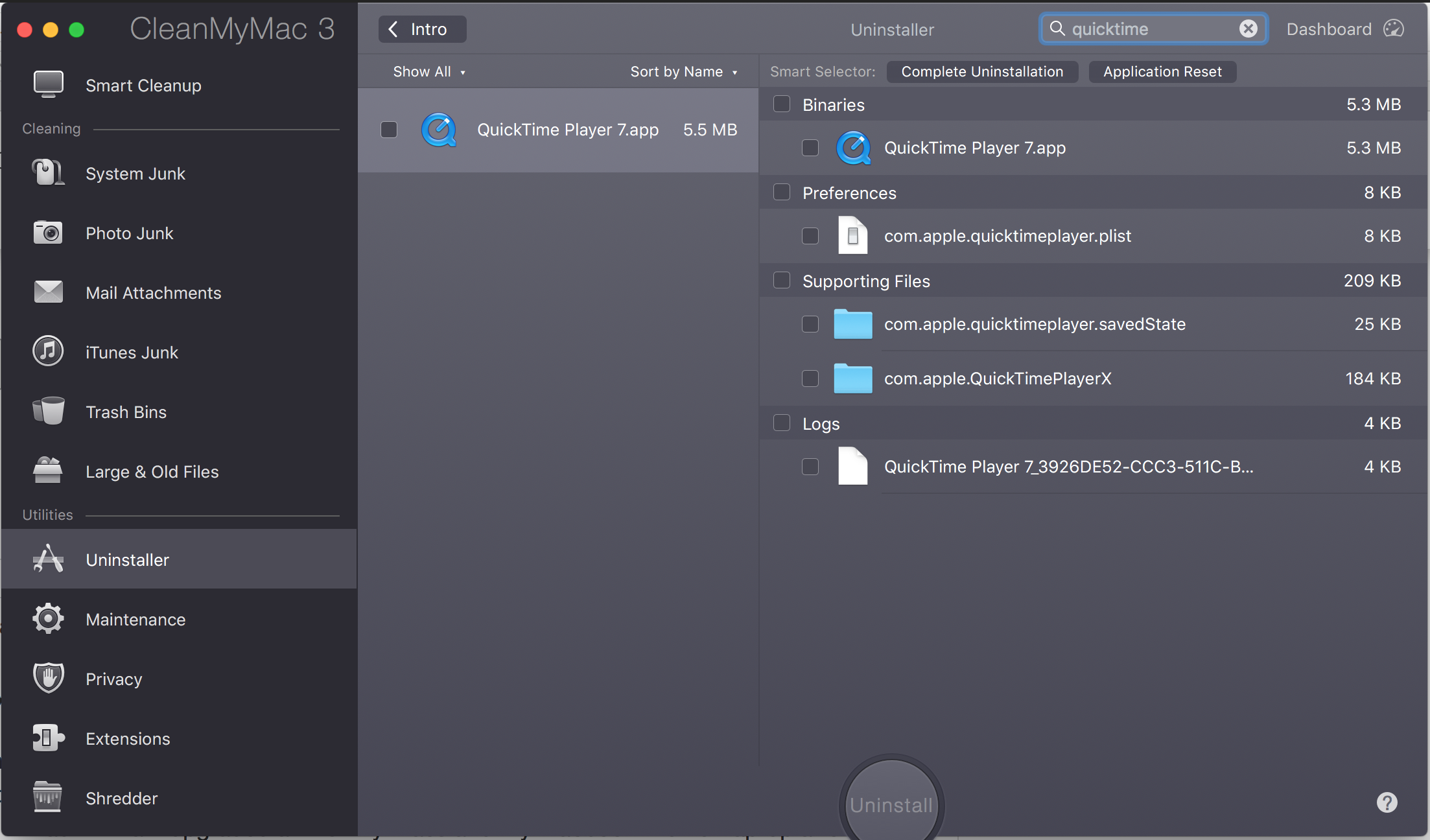Image resolution: width=1430 pixels, height=840 pixels.
Task: Open the Sort by Name dropdown
Action: (x=683, y=72)
